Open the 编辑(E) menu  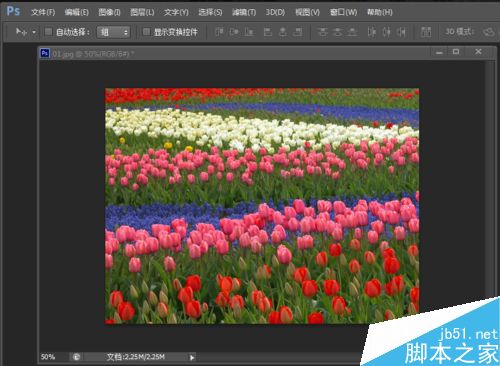[77, 12]
